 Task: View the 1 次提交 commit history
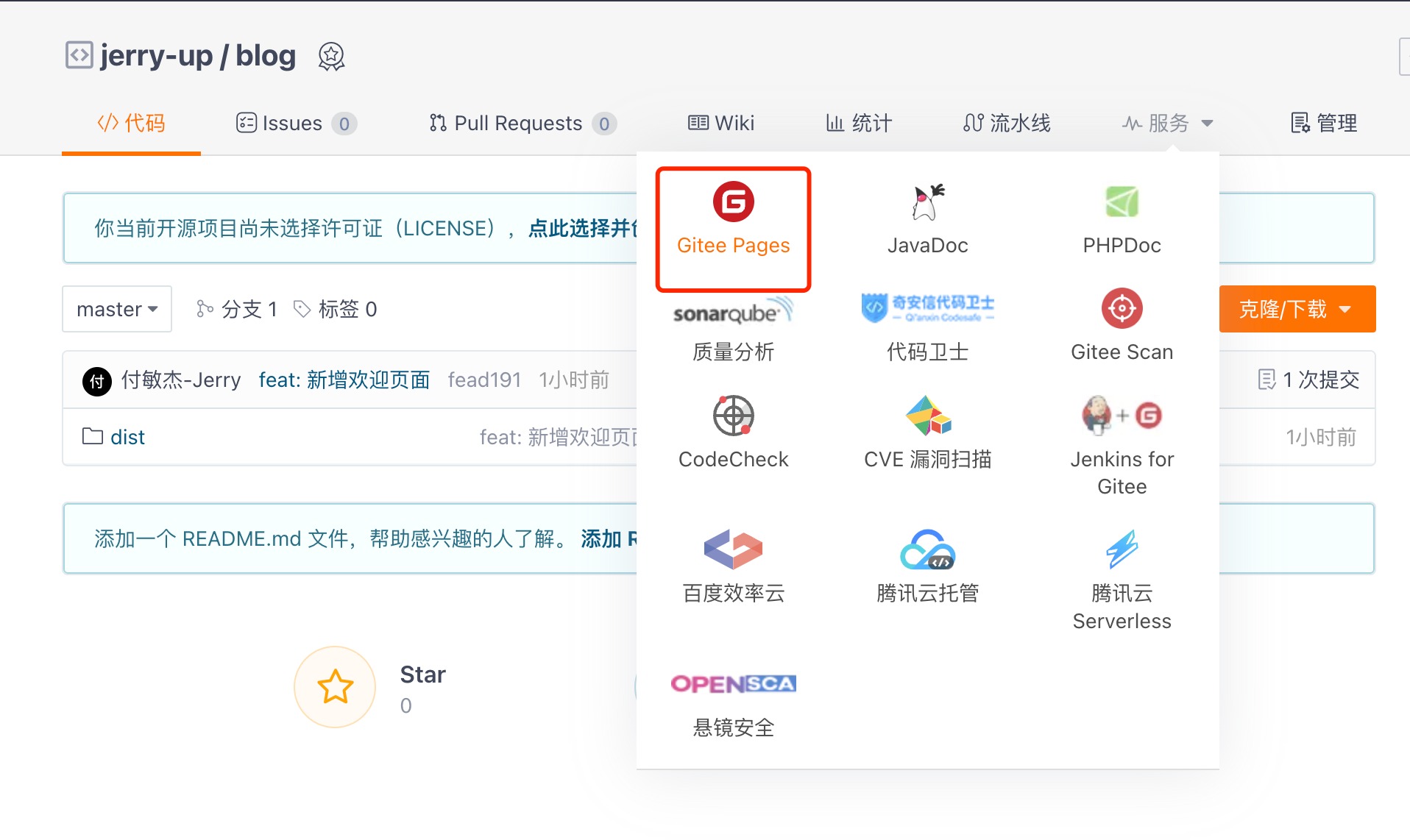(x=1309, y=380)
